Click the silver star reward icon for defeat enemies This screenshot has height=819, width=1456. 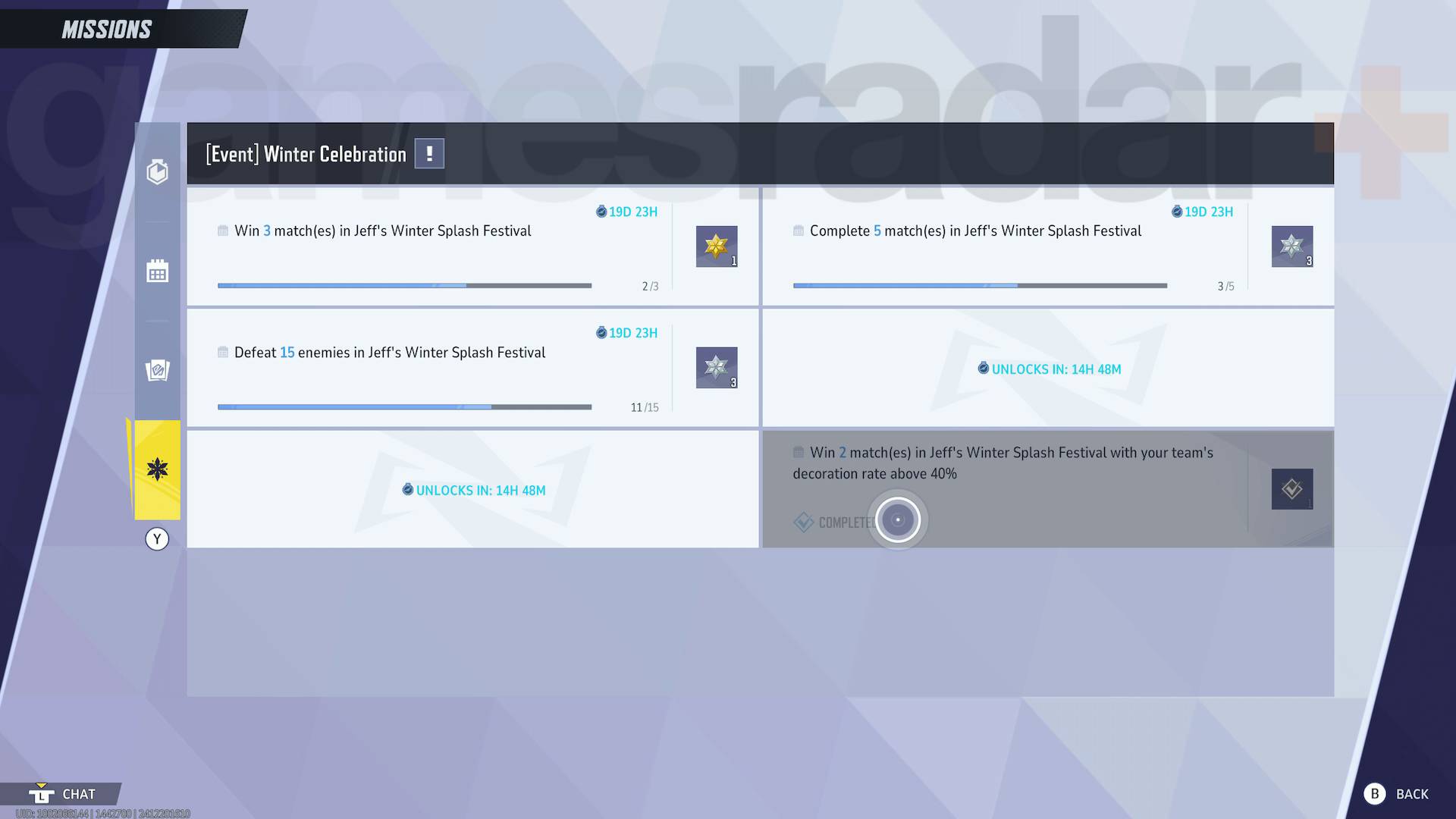716,367
